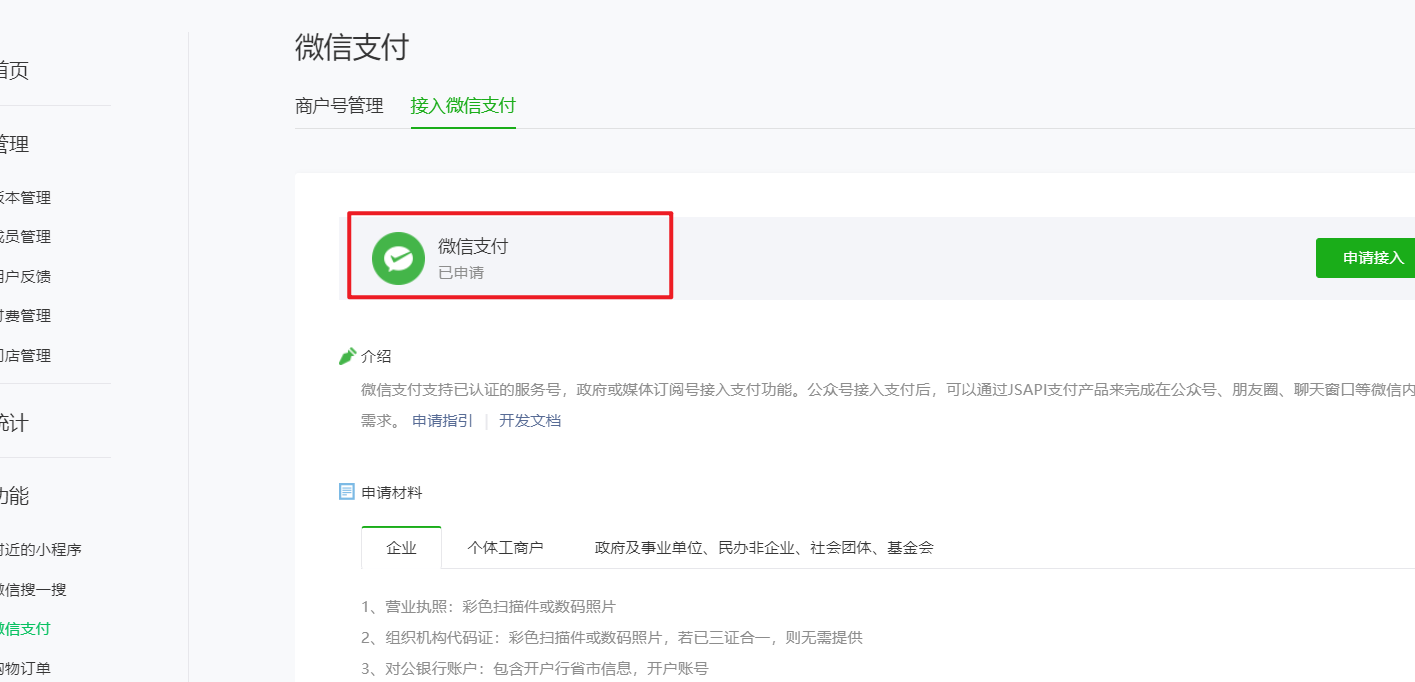Open the 申请指引 link
Image resolution: width=1415 pixels, height=682 pixels.
[442, 420]
